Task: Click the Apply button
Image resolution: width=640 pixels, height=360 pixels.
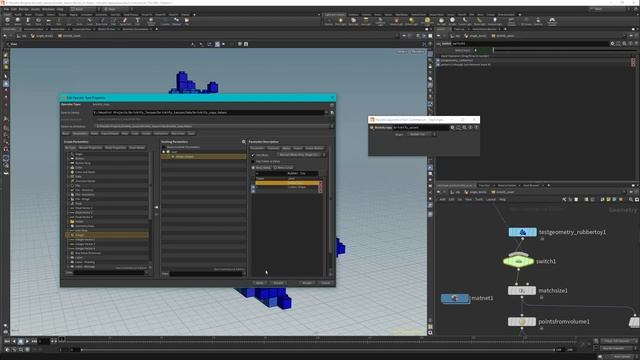Action: [x=260, y=283]
